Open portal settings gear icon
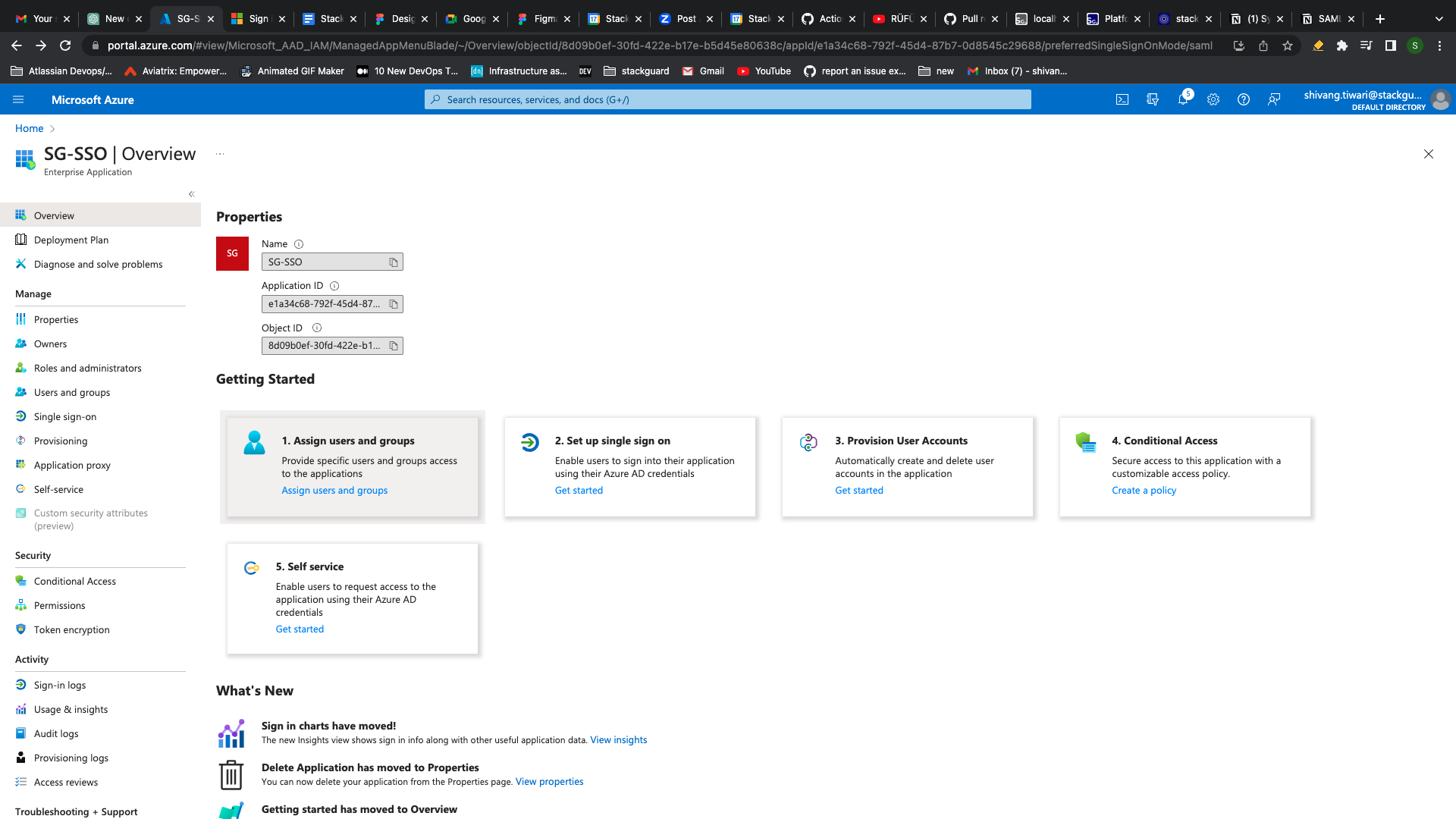1456x819 pixels. [x=1213, y=99]
